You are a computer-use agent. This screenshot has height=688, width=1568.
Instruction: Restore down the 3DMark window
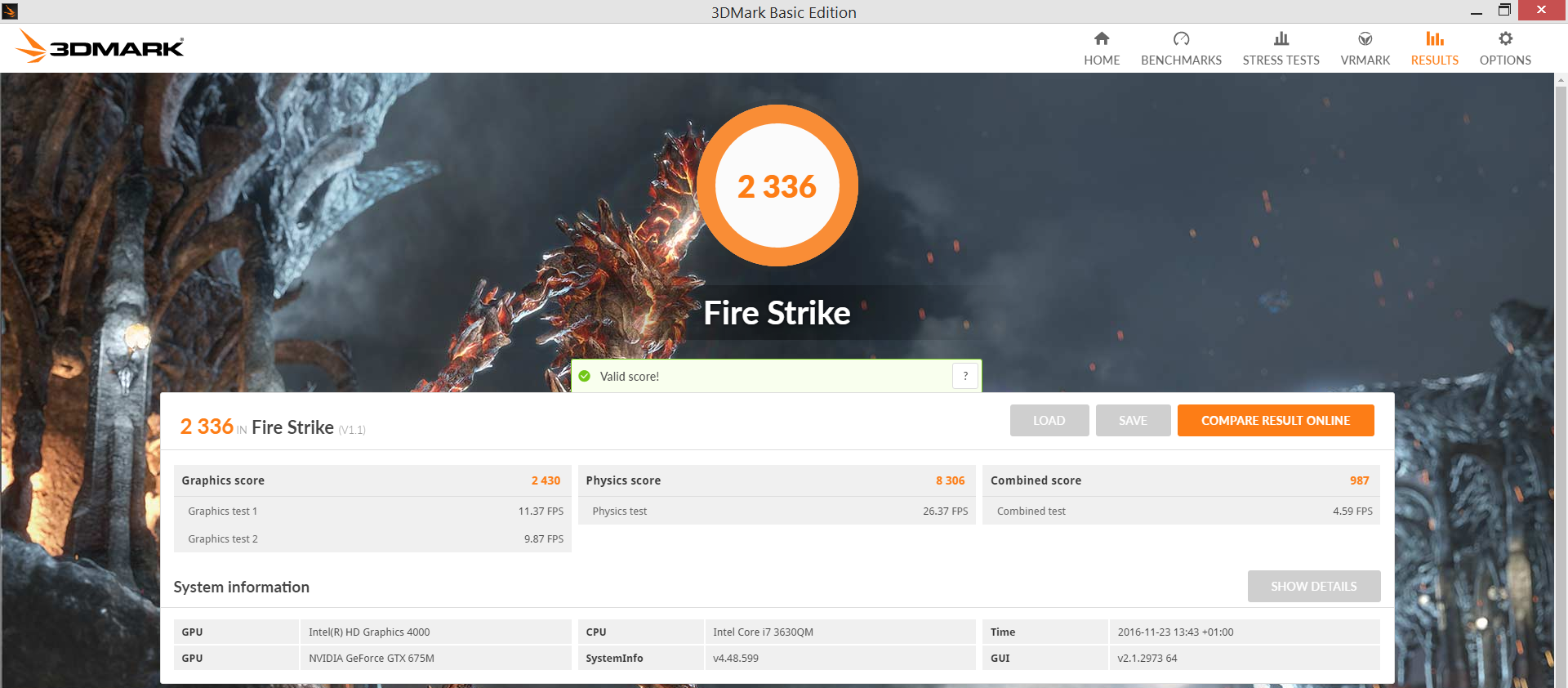pyautogui.click(x=1504, y=11)
